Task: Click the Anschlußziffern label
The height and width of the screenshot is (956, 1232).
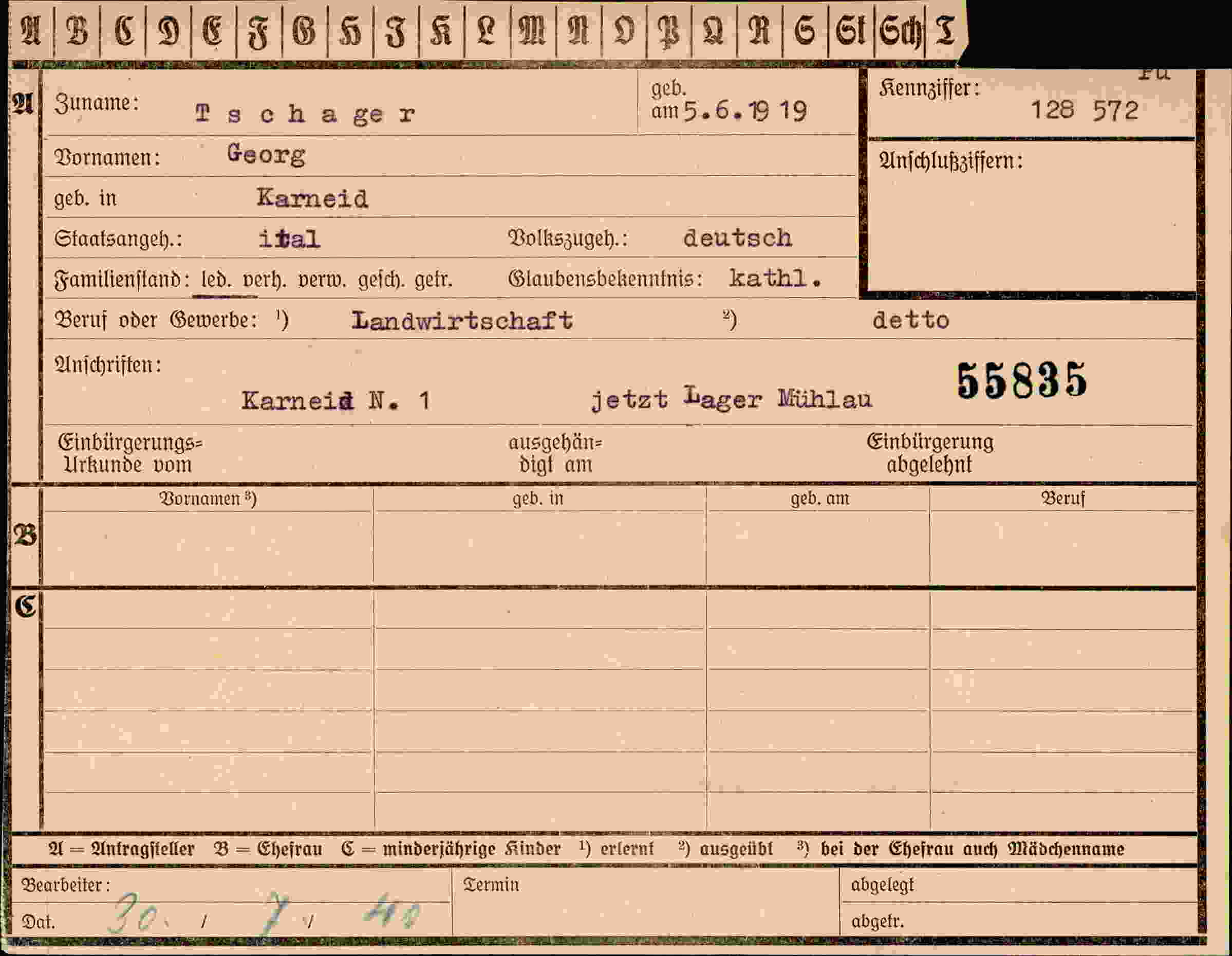Action: click(x=950, y=161)
